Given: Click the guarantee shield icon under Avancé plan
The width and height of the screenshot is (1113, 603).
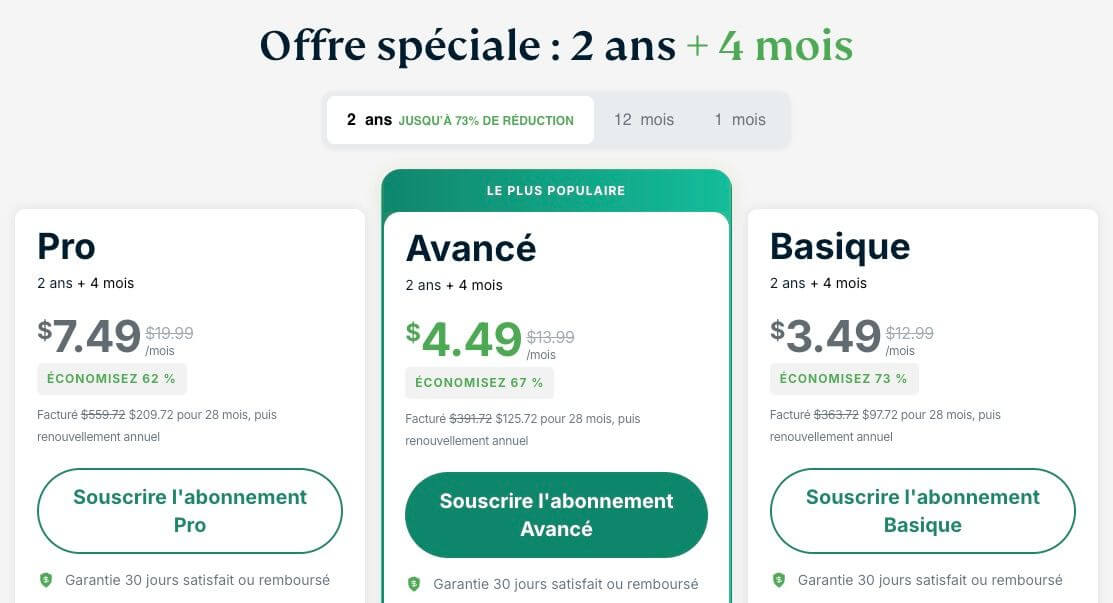Looking at the screenshot, I should coord(413,583).
